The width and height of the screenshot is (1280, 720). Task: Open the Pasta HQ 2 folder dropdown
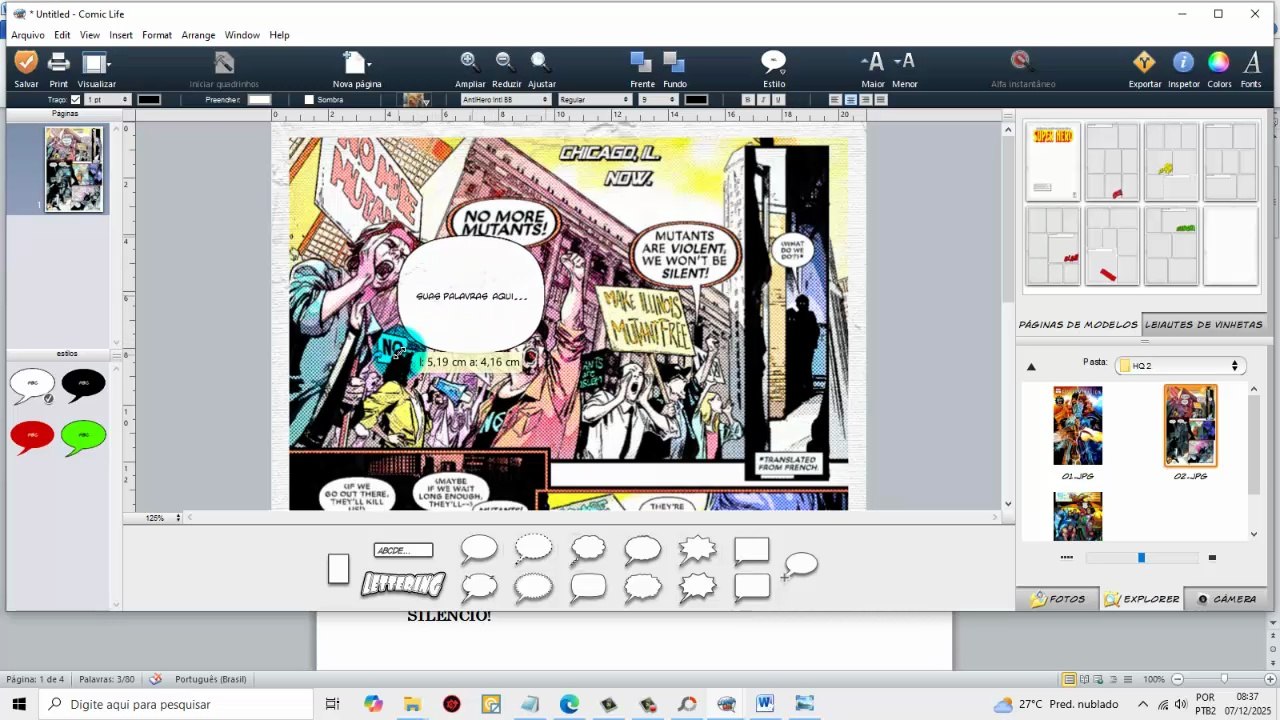tap(1180, 366)
